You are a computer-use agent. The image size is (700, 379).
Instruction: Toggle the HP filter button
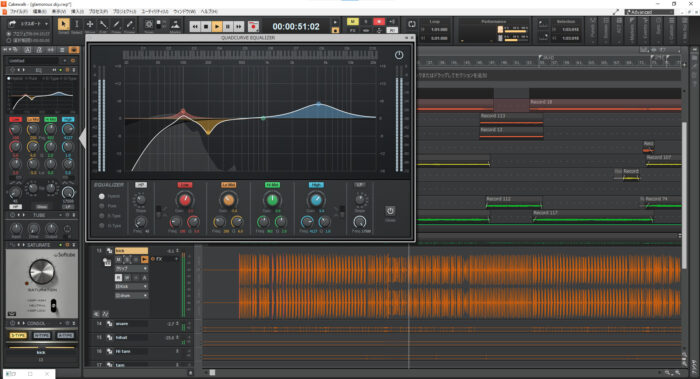click(141, 185)
